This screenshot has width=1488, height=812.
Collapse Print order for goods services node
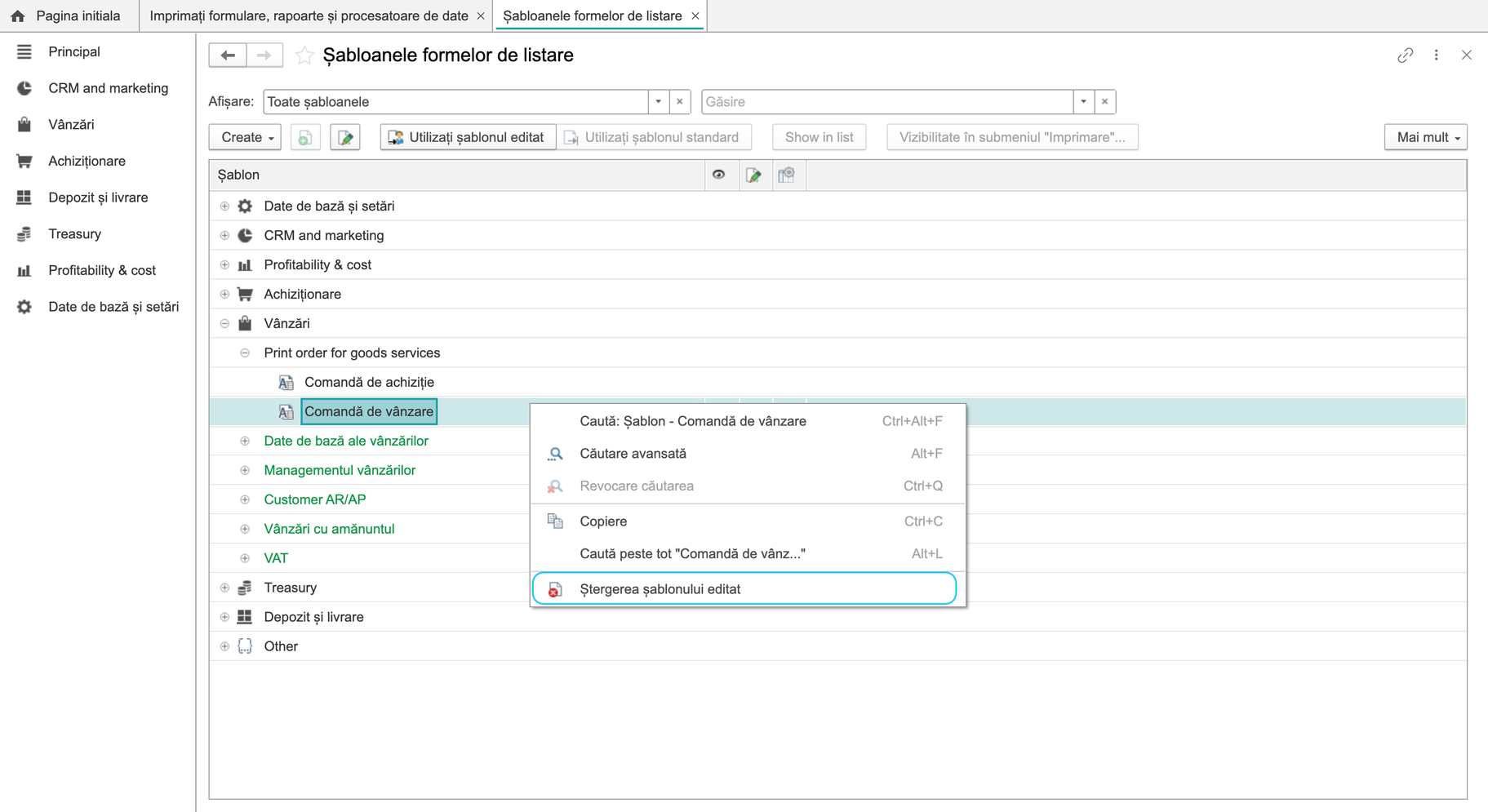[x=245, y=353]
